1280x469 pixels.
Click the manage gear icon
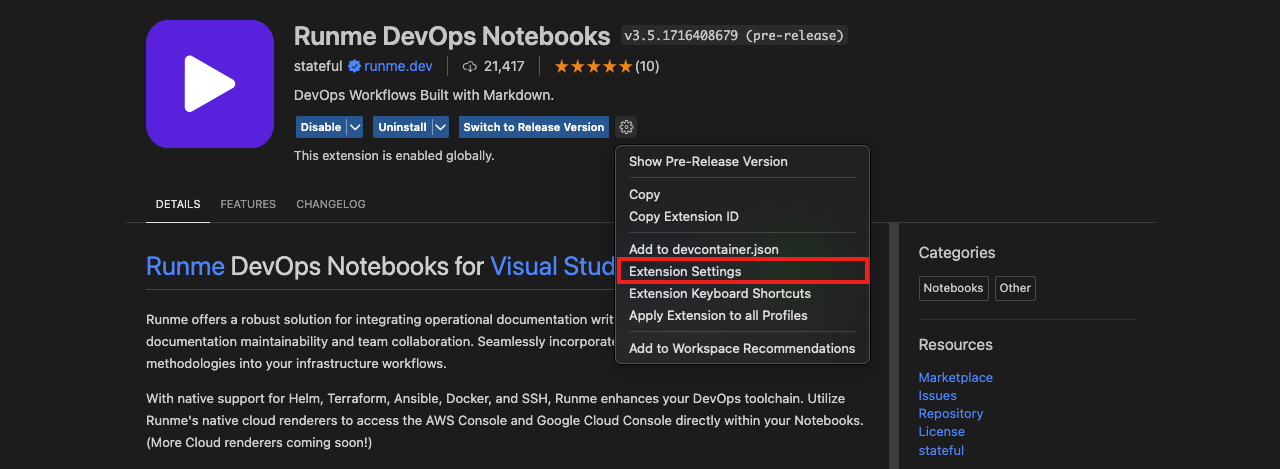pos(626,127)
